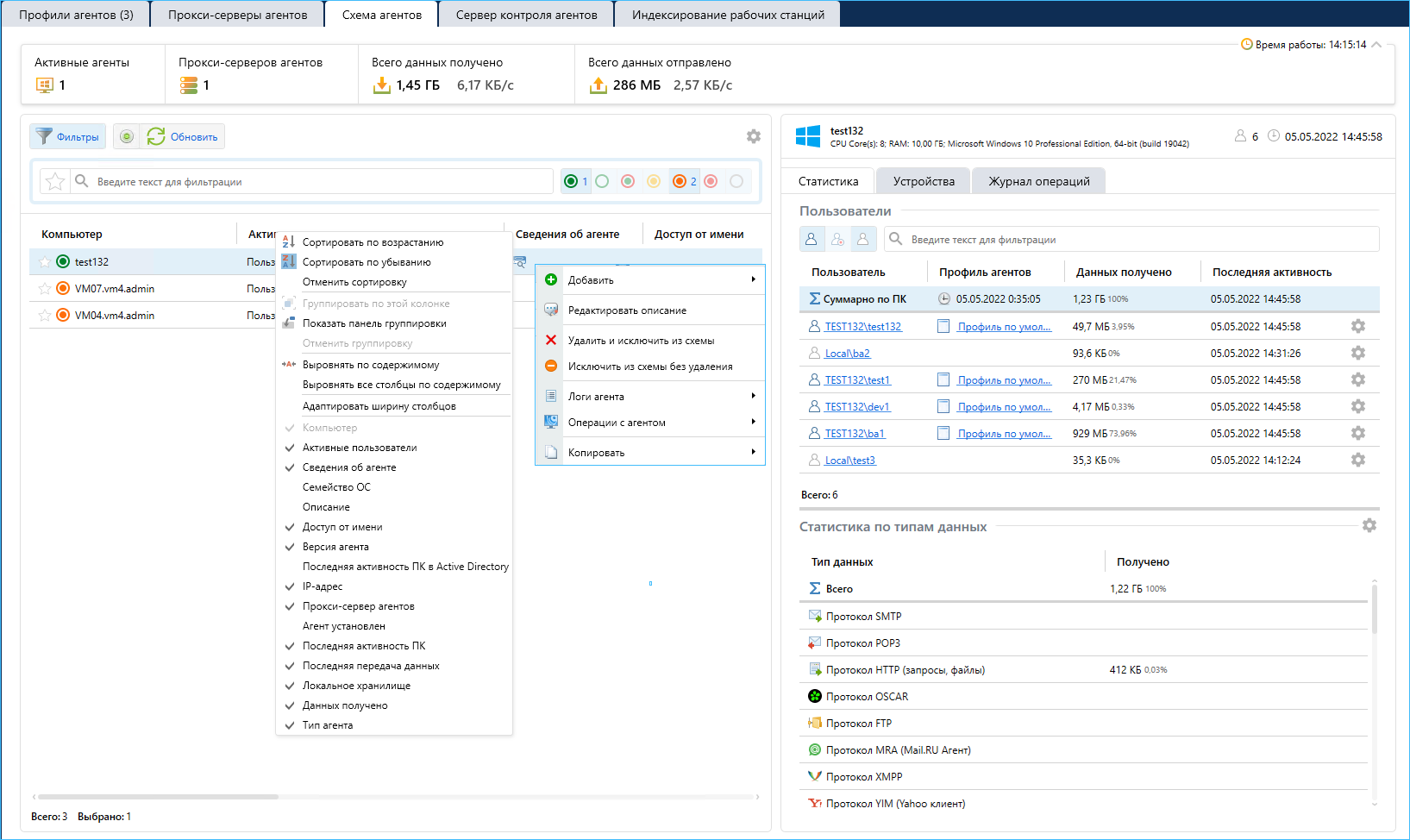
Task: Switch to Прокси-серверы агентов tab
Action: (x=237, y=15)
